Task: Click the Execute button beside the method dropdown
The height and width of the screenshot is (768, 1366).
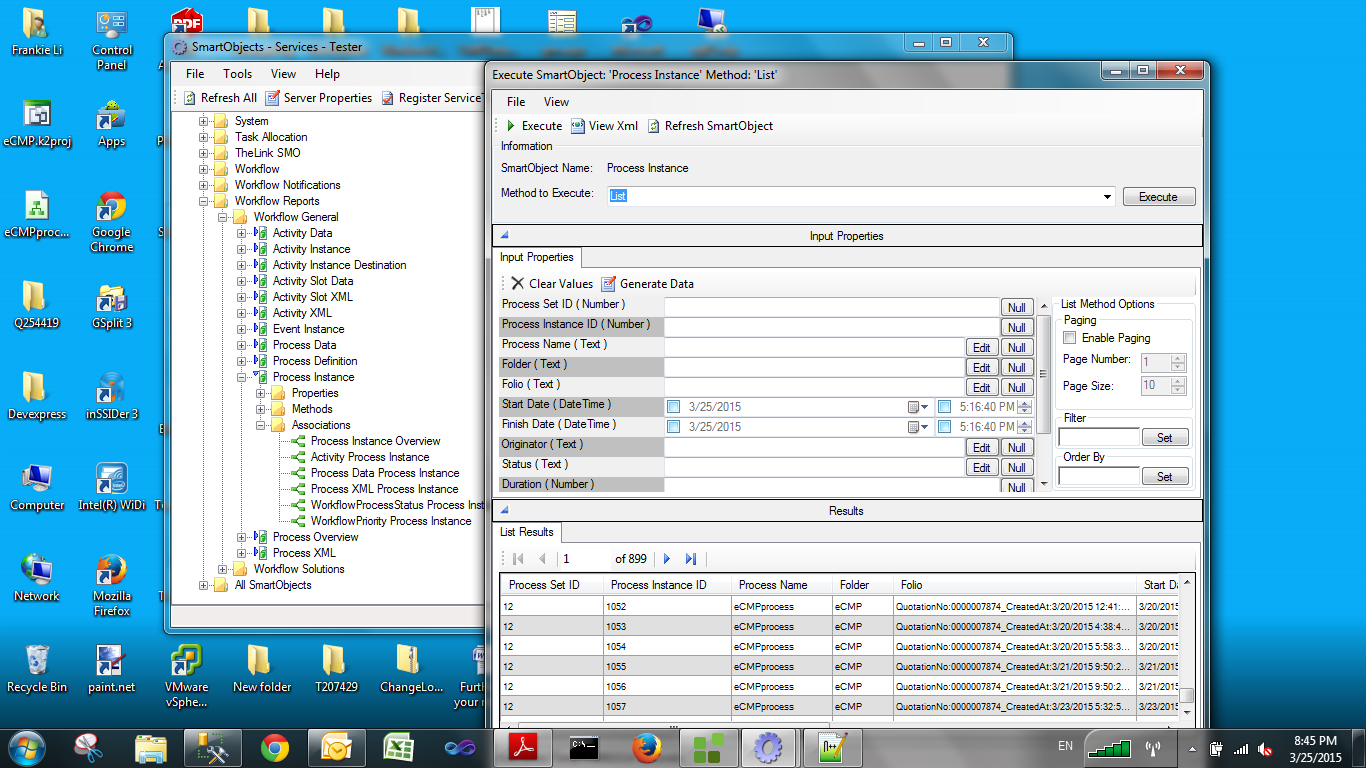Action: [1158, 197]
